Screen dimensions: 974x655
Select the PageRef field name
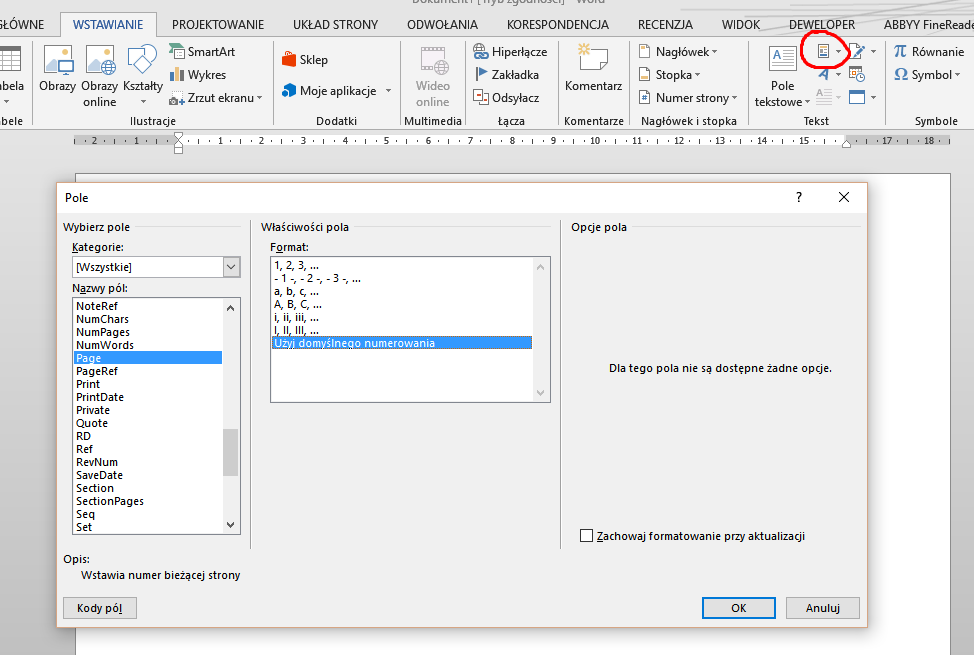[x=97, y=371]
